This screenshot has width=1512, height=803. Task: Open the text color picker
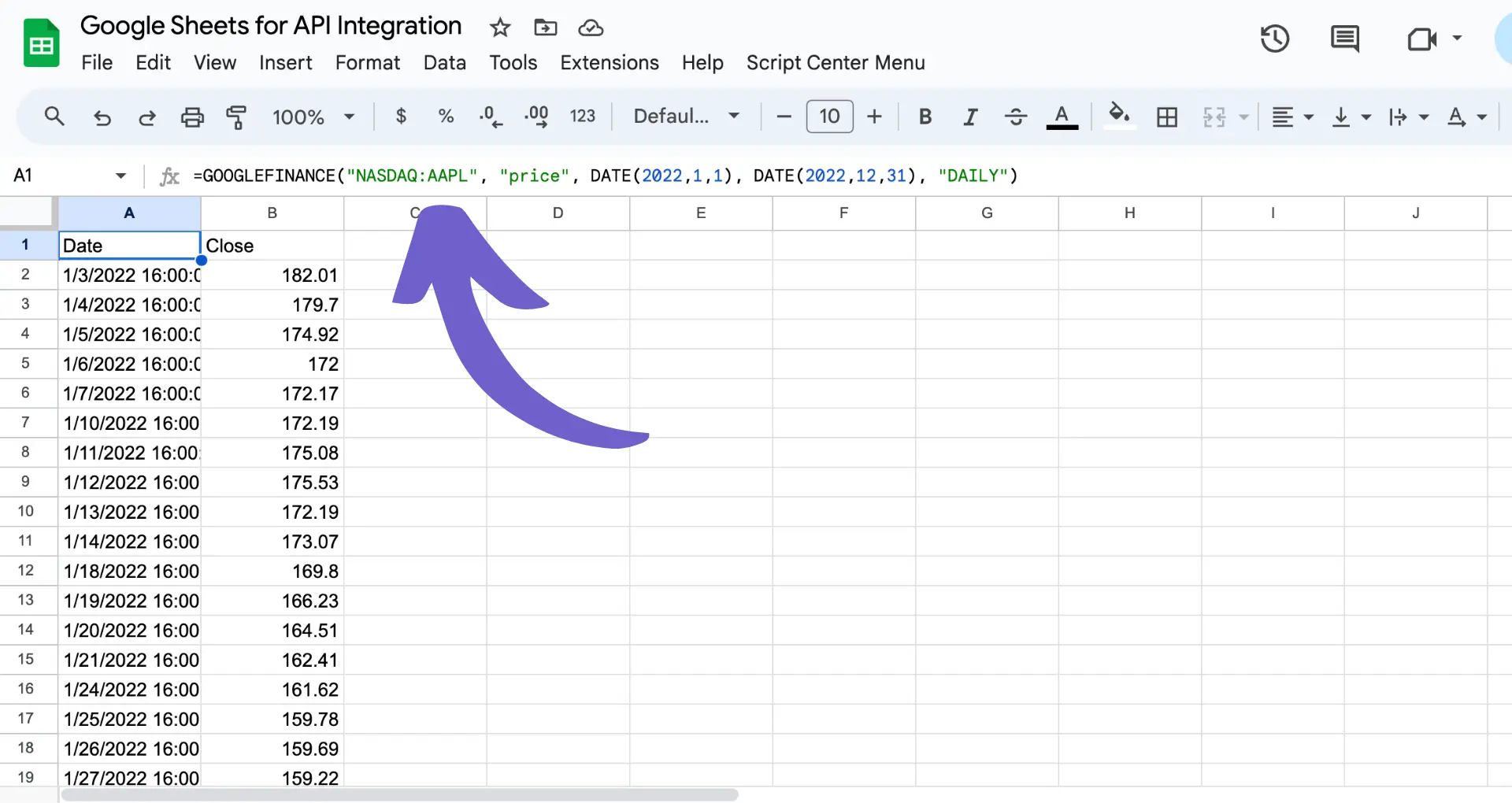click(1062, 117)
